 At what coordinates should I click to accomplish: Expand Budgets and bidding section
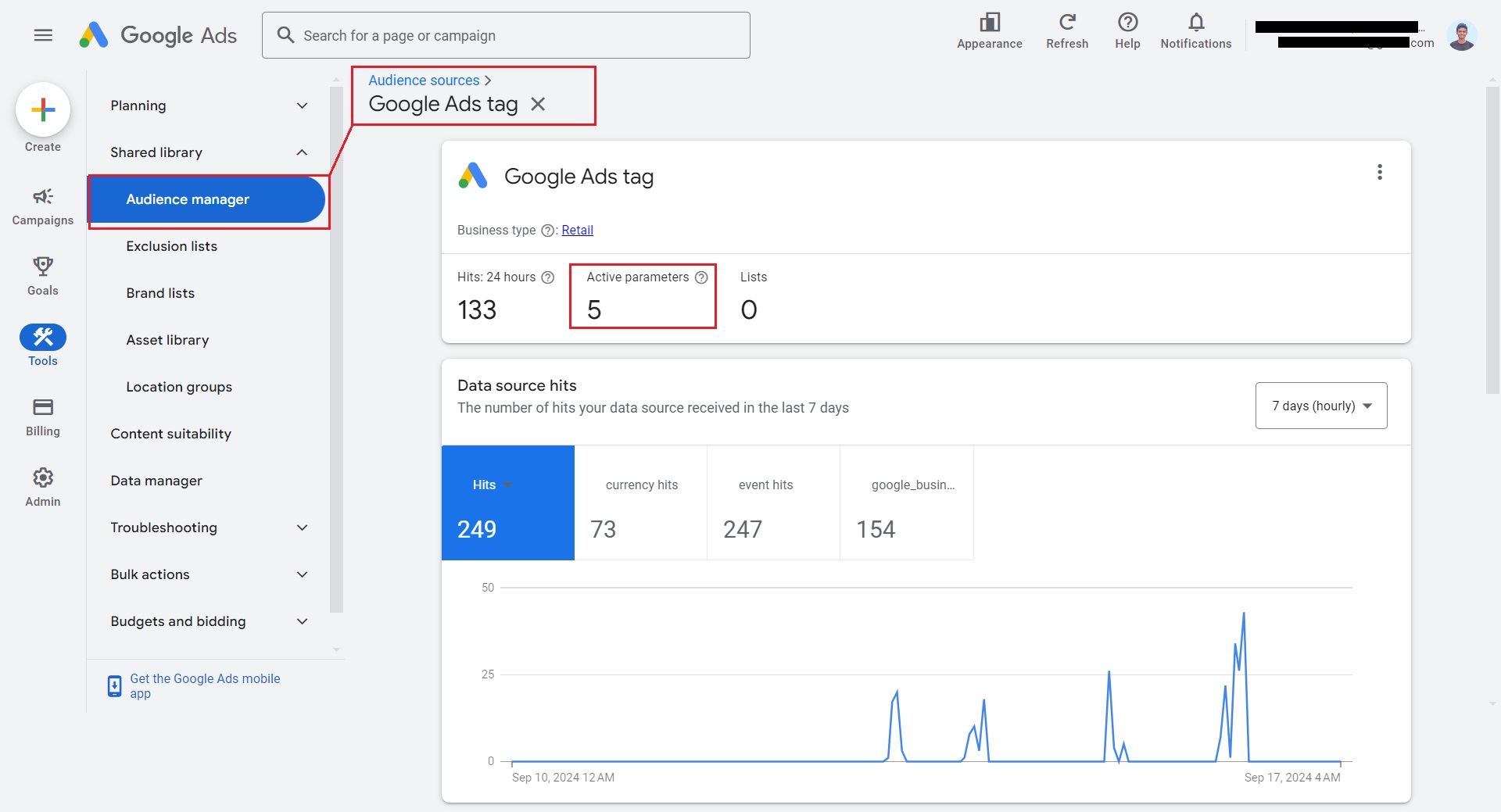302,621
